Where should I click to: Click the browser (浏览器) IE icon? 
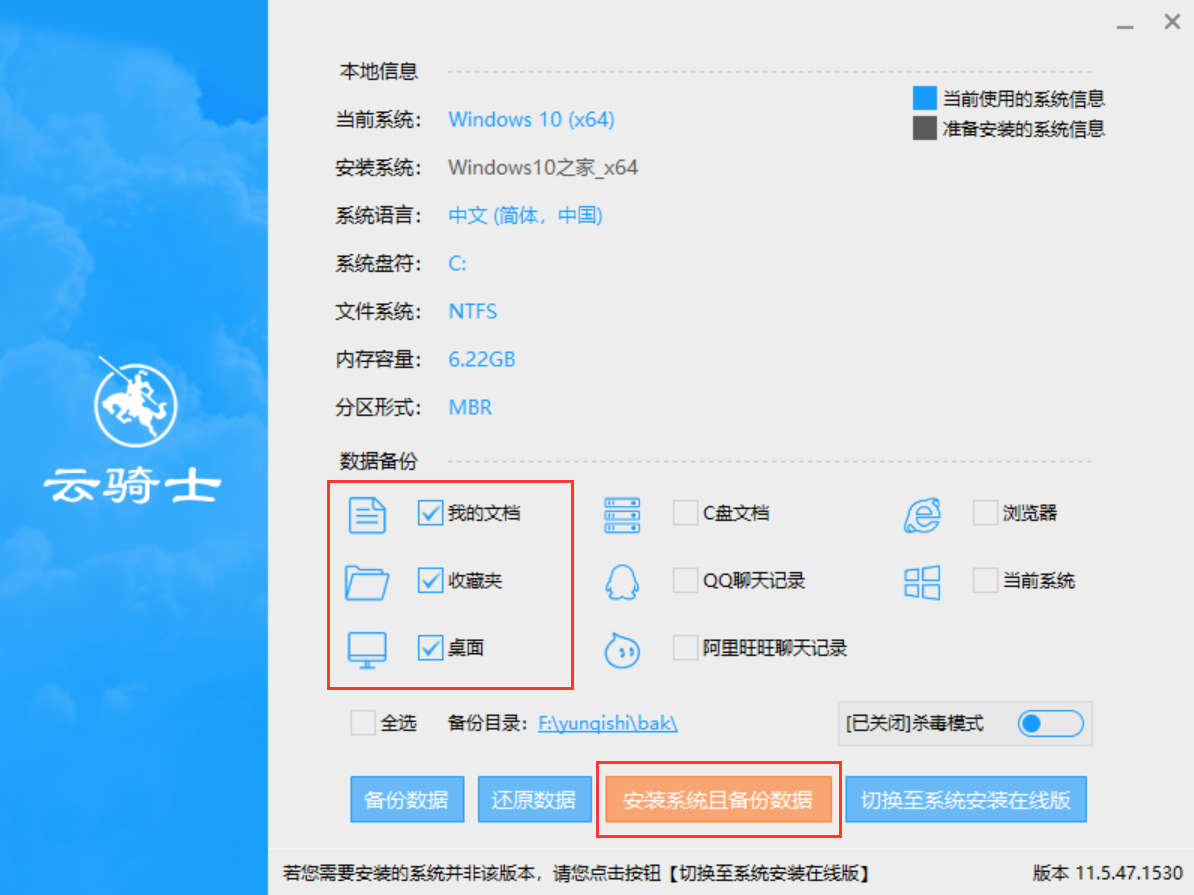[x=922, y=515]
